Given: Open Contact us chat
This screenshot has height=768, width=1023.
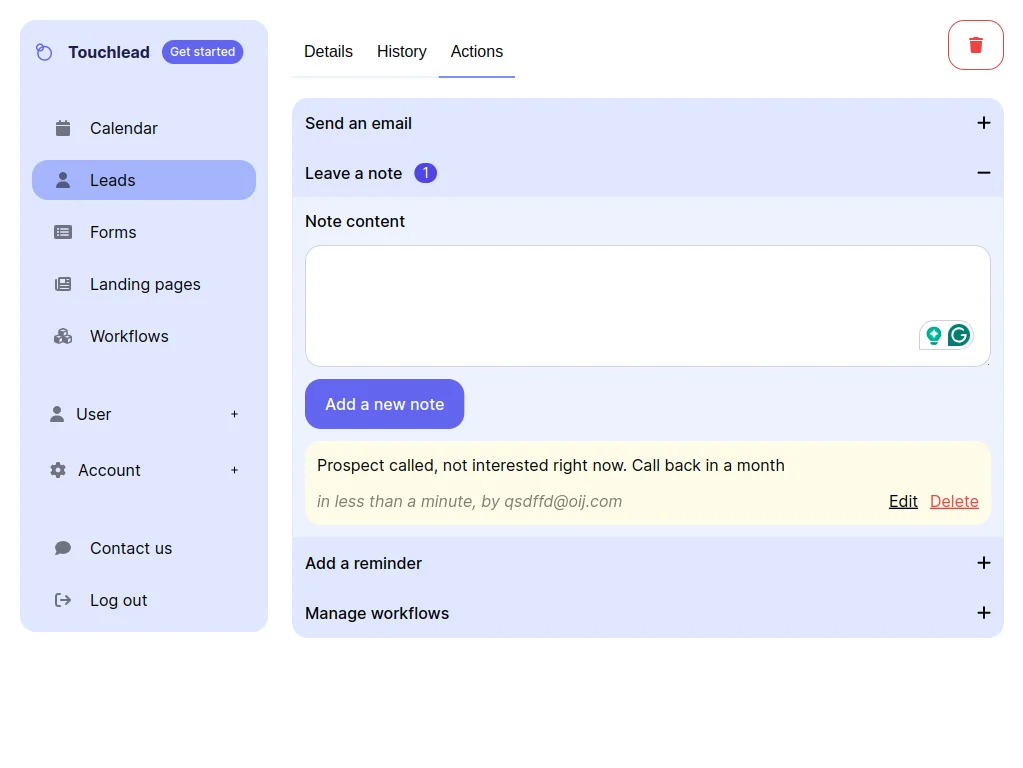Looking at the screenshot, I should (x=131, y=548).
